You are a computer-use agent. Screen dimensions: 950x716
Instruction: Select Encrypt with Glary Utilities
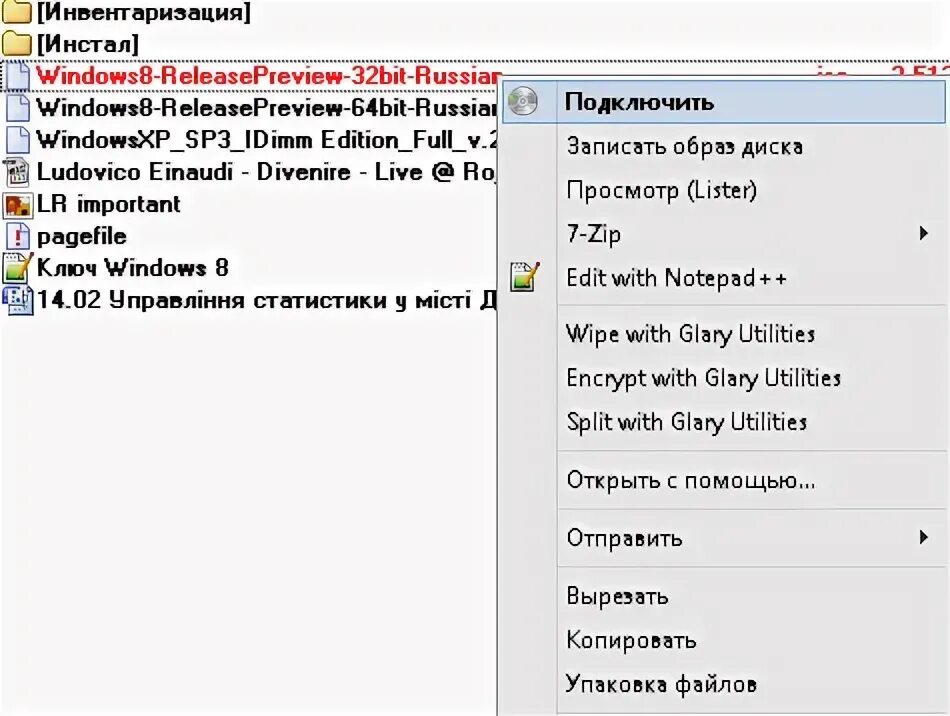724,378
